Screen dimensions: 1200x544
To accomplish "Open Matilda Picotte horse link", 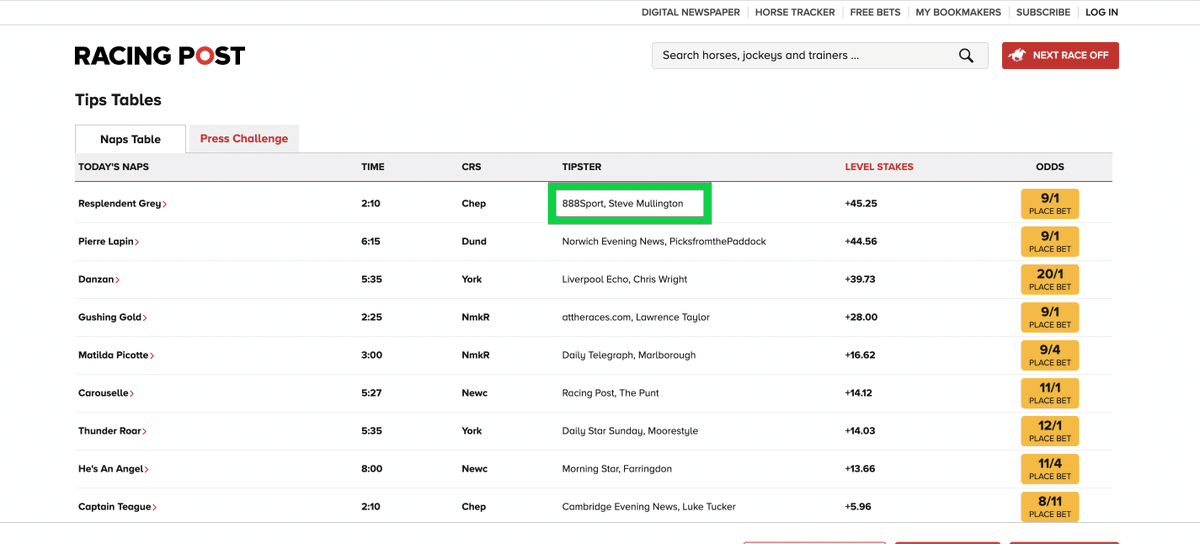I will pos(116,356).
